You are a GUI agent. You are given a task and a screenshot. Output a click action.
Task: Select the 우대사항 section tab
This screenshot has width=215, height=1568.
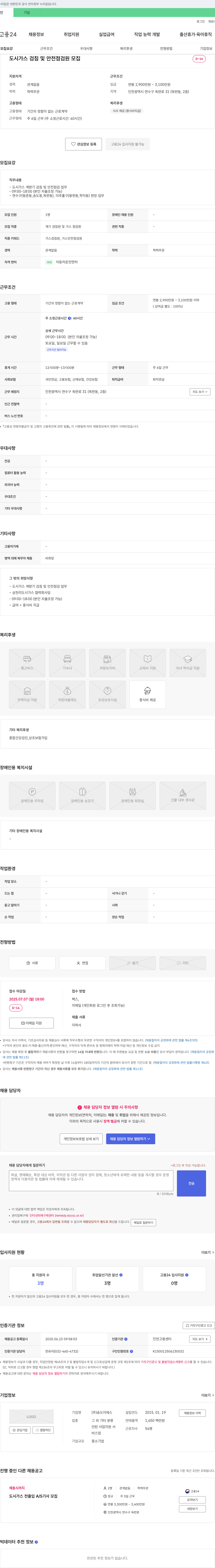[x=86, y=49]
